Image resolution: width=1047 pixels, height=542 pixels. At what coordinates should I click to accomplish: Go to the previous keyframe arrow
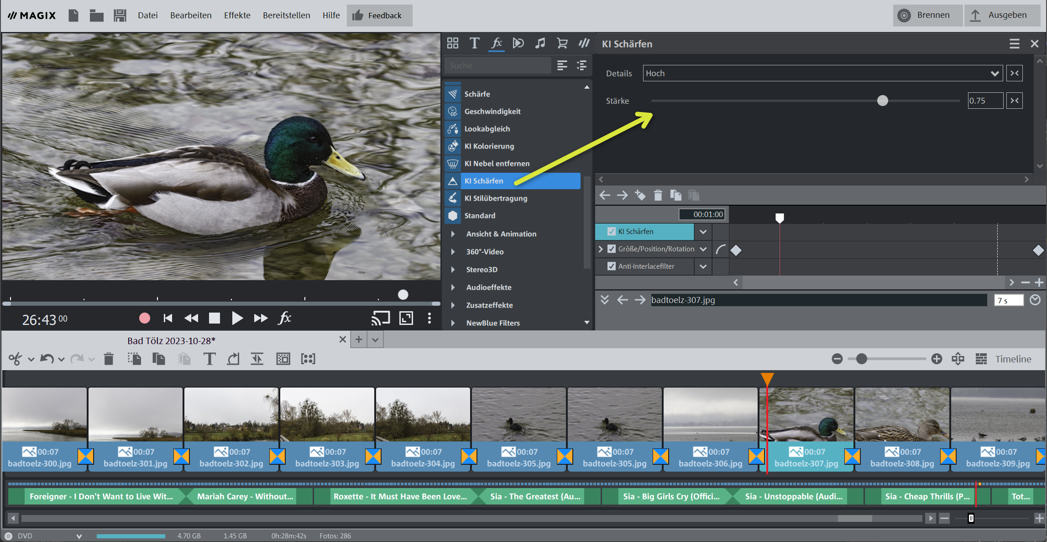[605, 195]
